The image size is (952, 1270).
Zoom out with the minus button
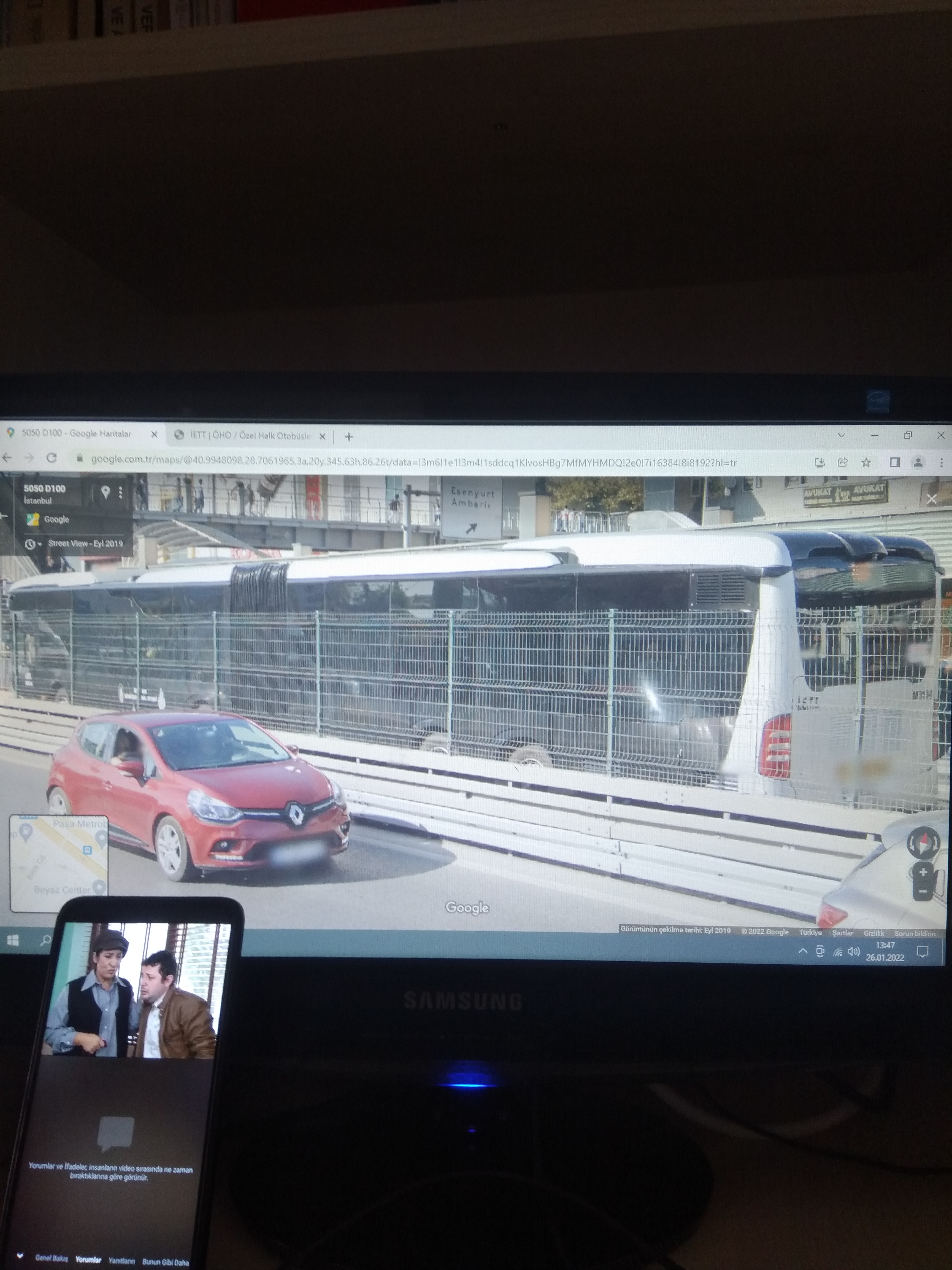923,891
